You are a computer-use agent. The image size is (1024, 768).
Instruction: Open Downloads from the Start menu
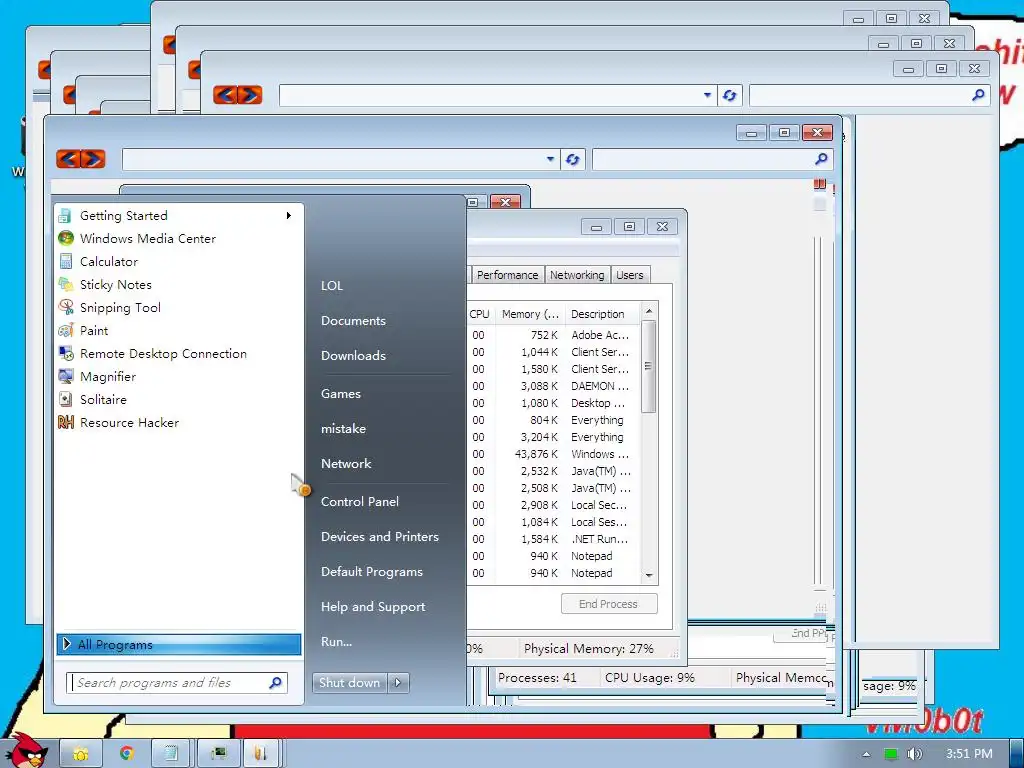pos(353,356)
